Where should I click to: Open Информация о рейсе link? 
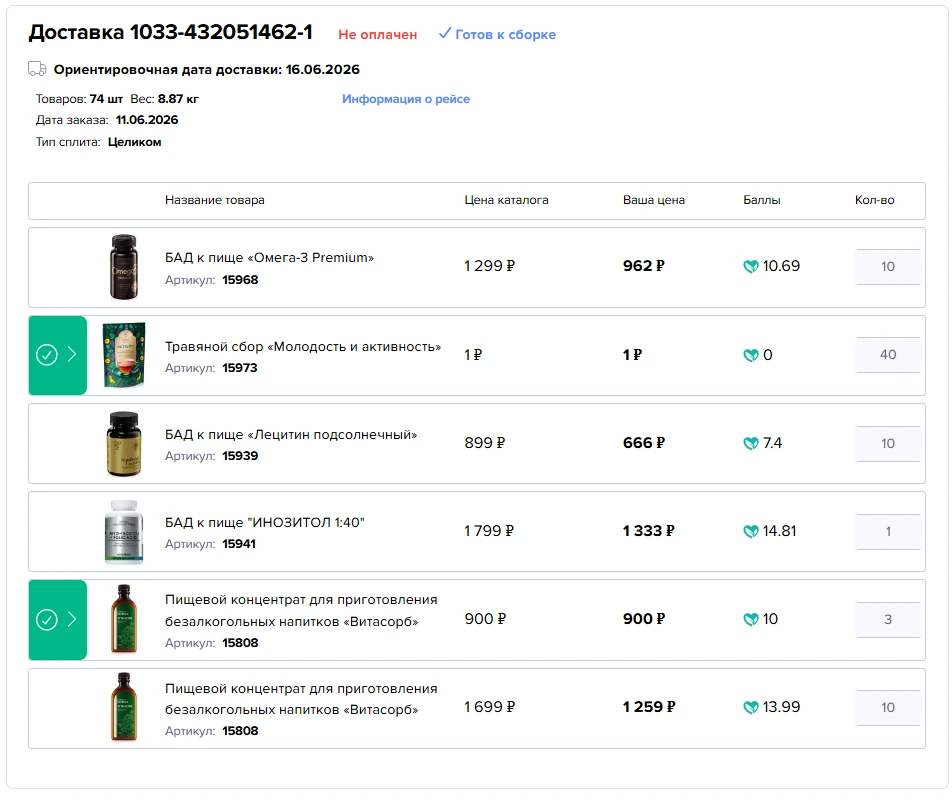click(x=406, y=99)
